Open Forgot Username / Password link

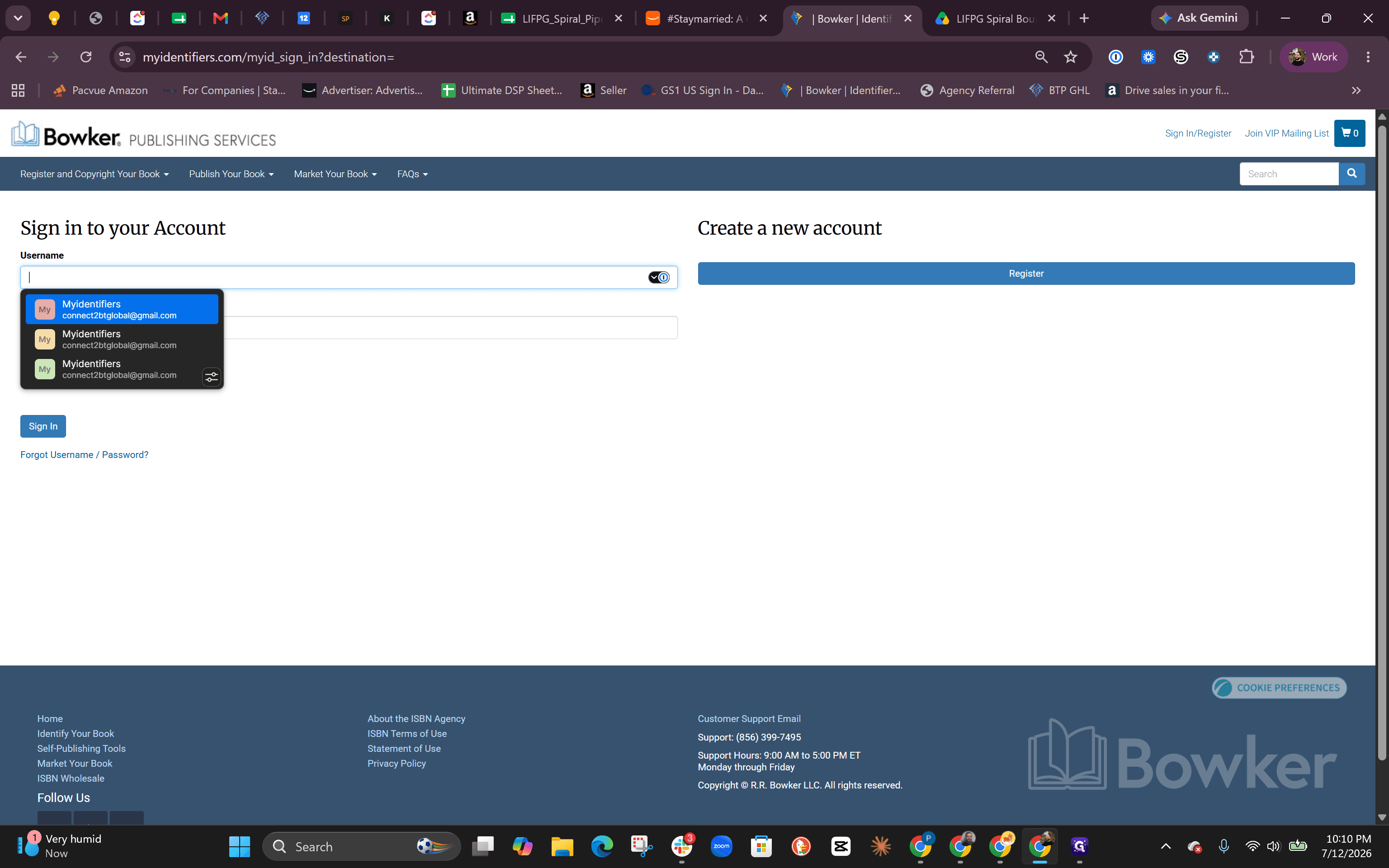pyautogui.click(x=85, y=455)
